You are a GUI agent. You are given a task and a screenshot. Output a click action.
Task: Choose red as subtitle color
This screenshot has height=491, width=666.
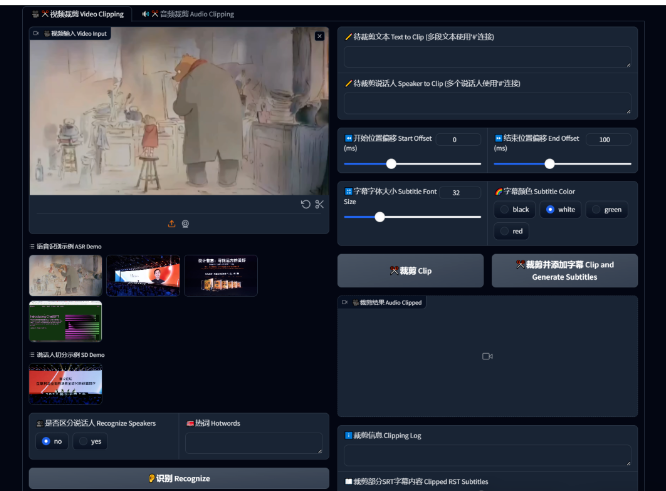pos(511,231)
